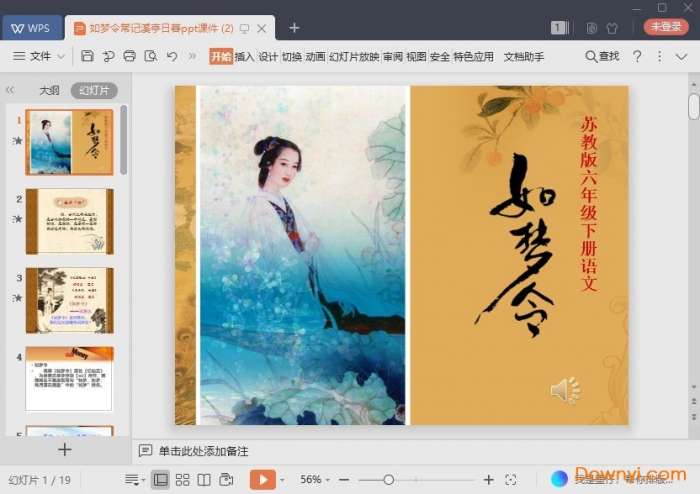Click the window count icon showing 1
The width and height of the screenshot is (700, 494).
coord(559,28)
